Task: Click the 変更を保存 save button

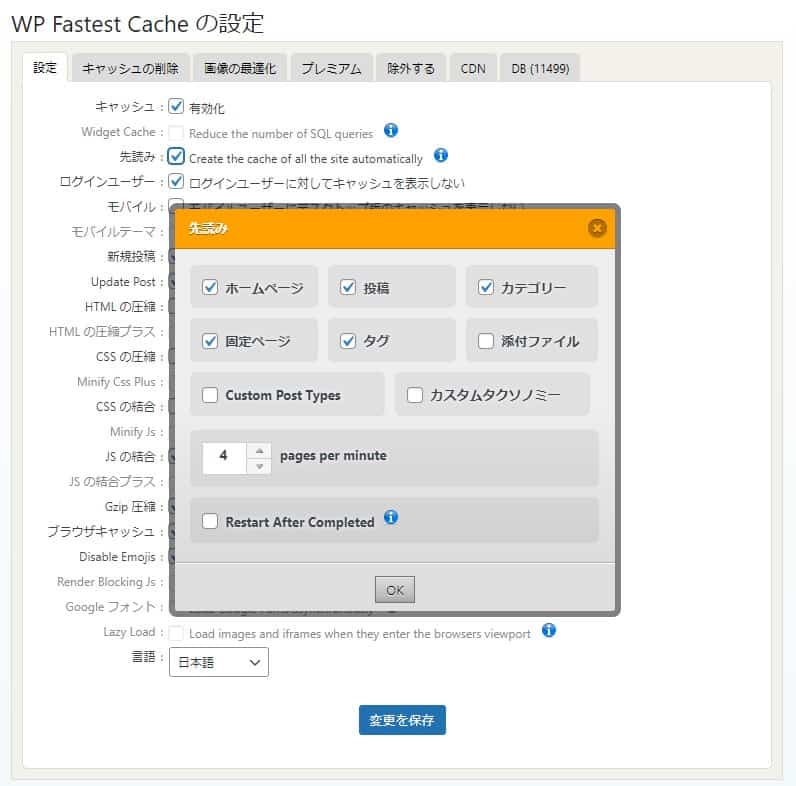Action: [402, 720]
